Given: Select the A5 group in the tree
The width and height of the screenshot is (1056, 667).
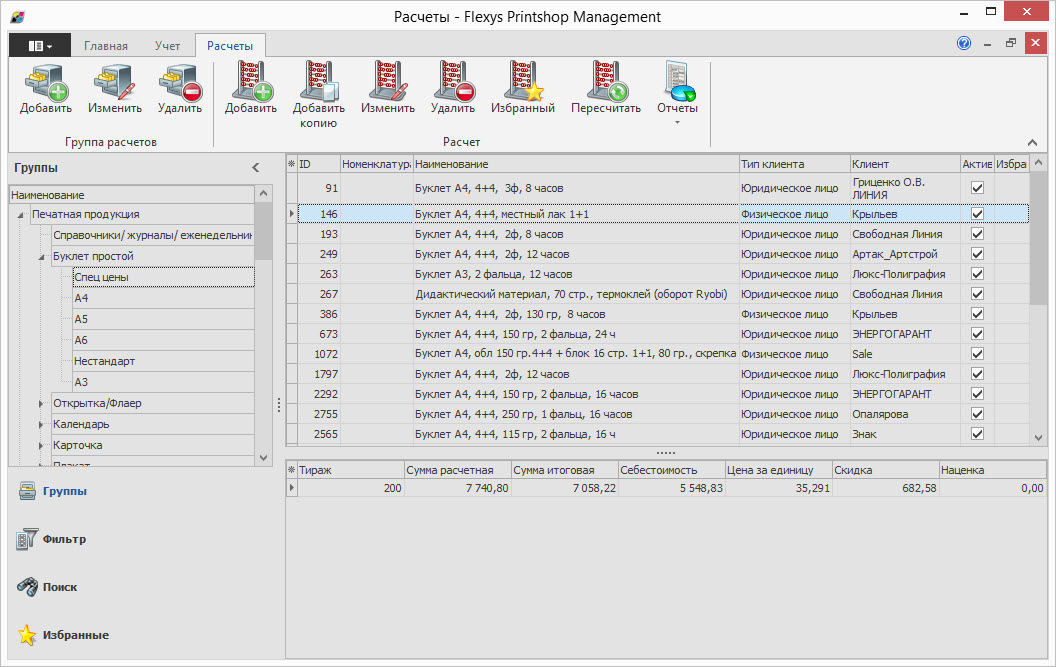Looking at the screenshot, I should 164,319.
